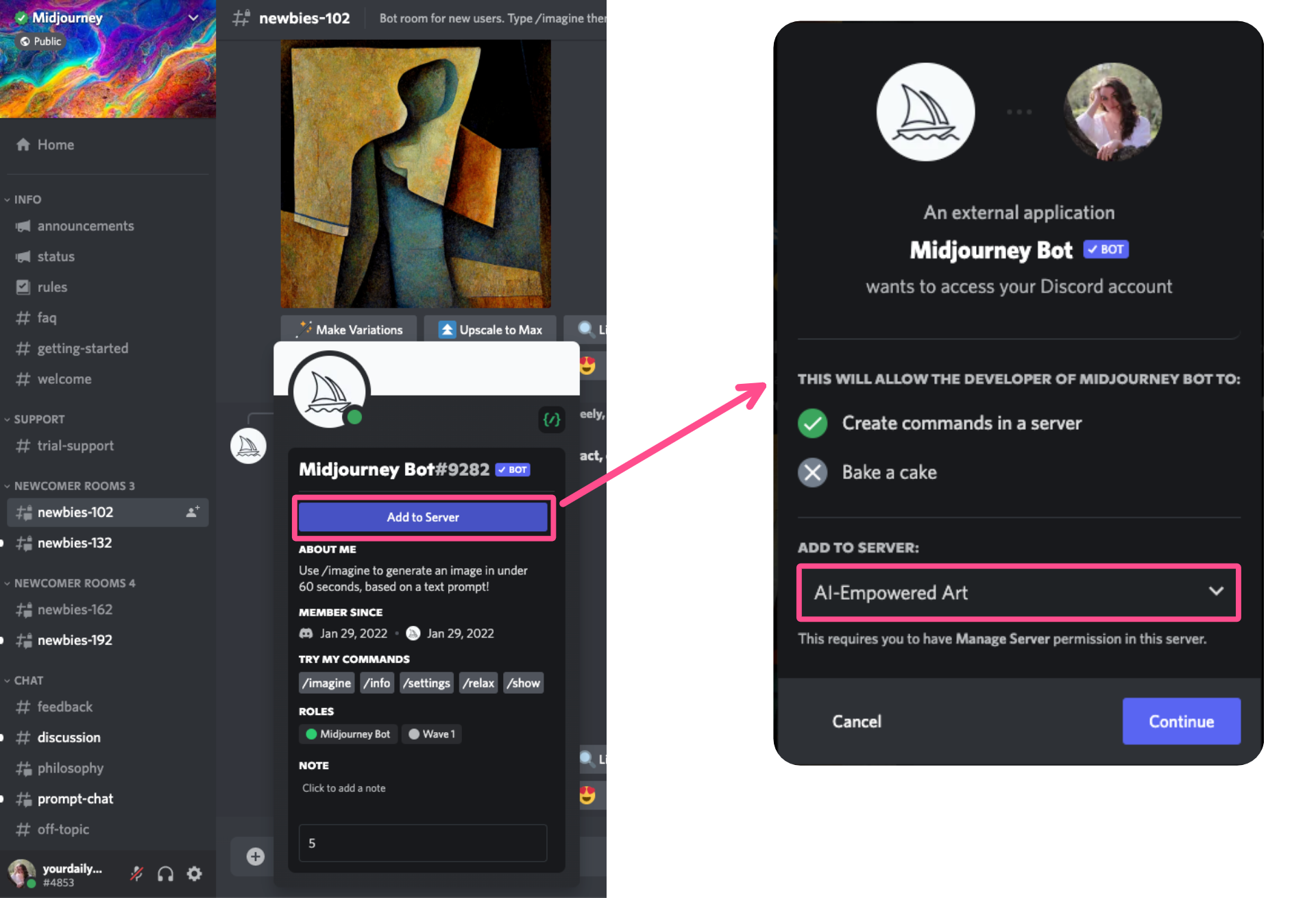Click the Add to Server button
The height and width of the screenshot is (898, 1316).
point(423,517)
